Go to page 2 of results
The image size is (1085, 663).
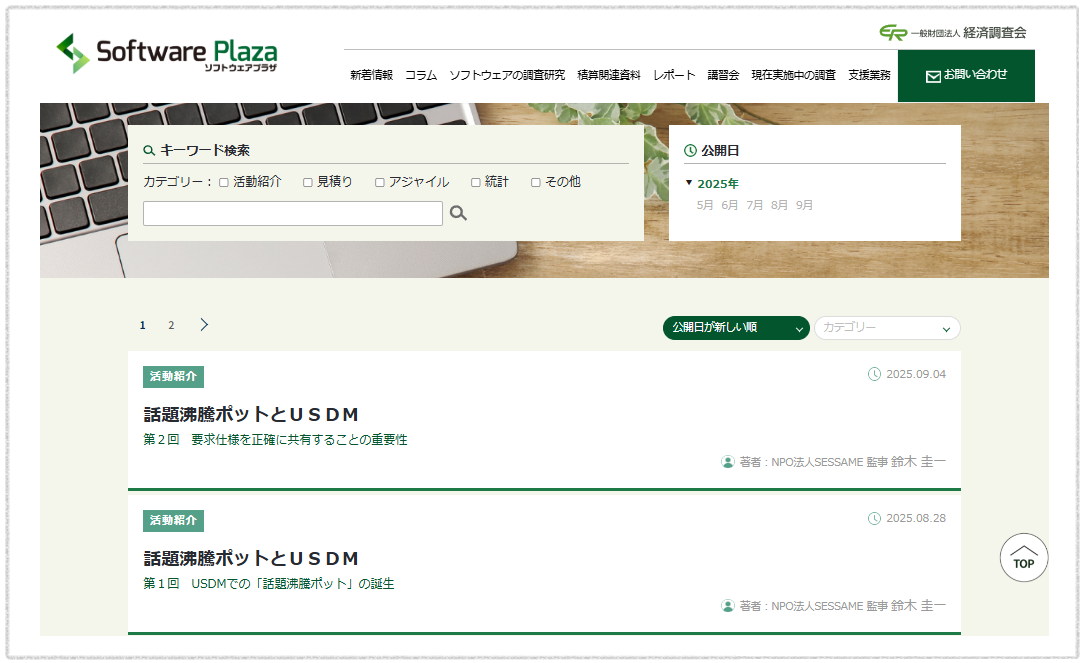tap(171, 325)
